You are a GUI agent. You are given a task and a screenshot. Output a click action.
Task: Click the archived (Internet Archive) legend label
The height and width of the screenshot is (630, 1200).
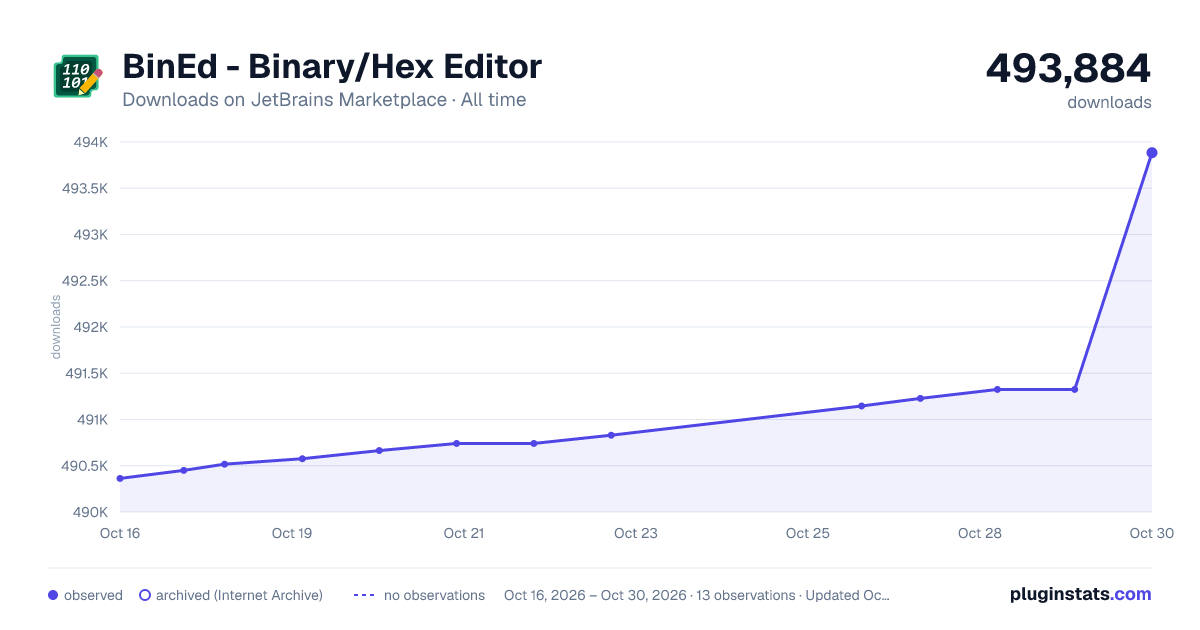coord(239,595)
